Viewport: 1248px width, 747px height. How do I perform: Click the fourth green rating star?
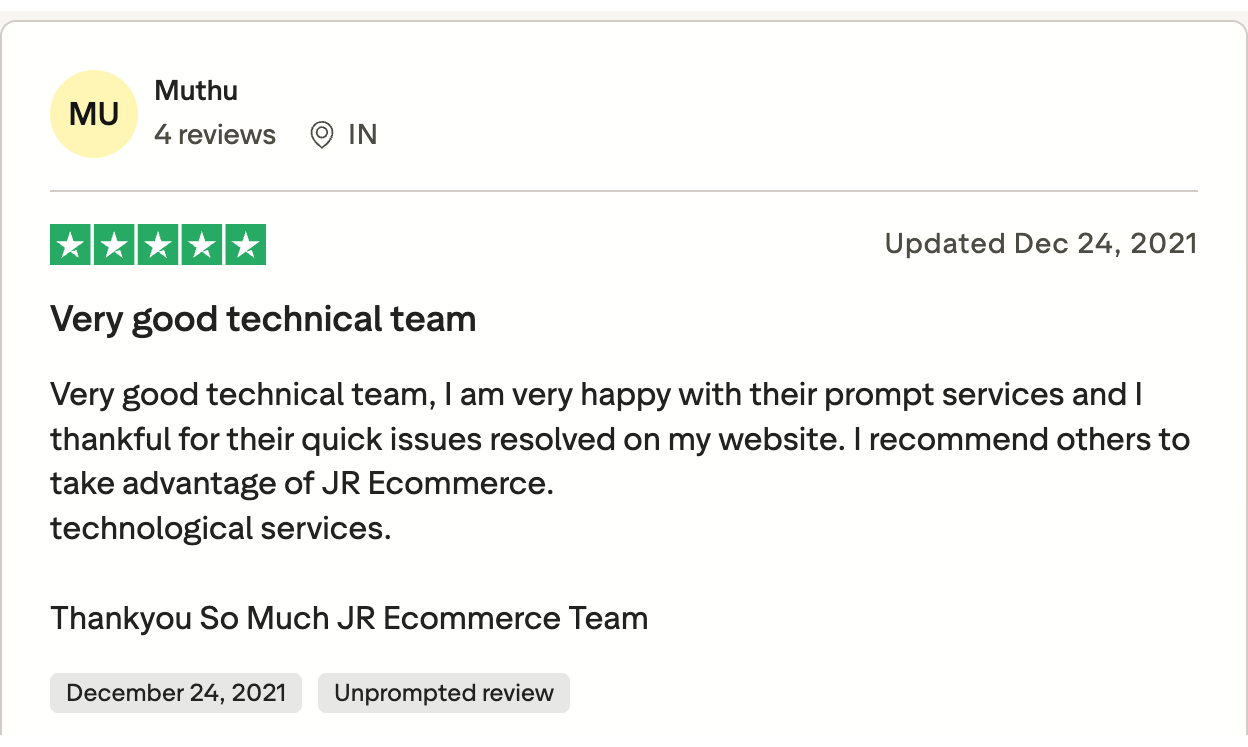click(201, 245)
